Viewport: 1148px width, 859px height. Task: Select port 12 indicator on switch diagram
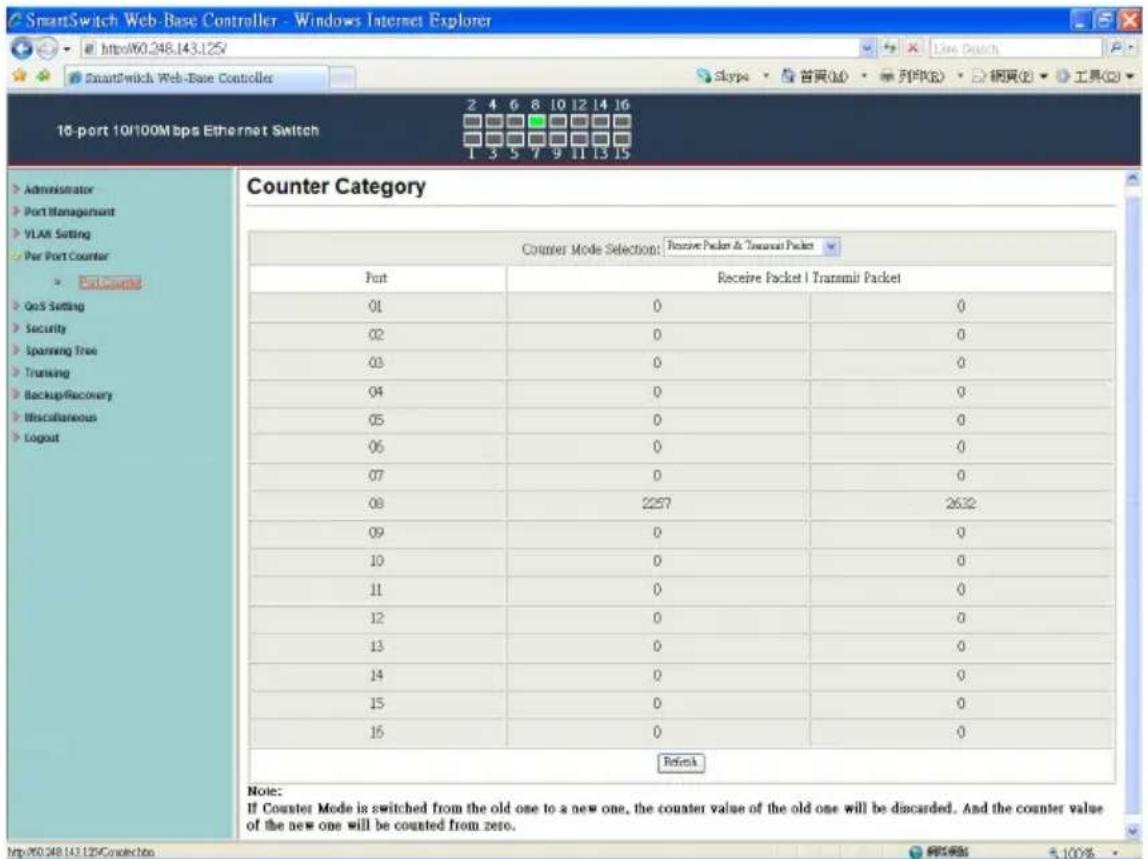click(579, 122)
